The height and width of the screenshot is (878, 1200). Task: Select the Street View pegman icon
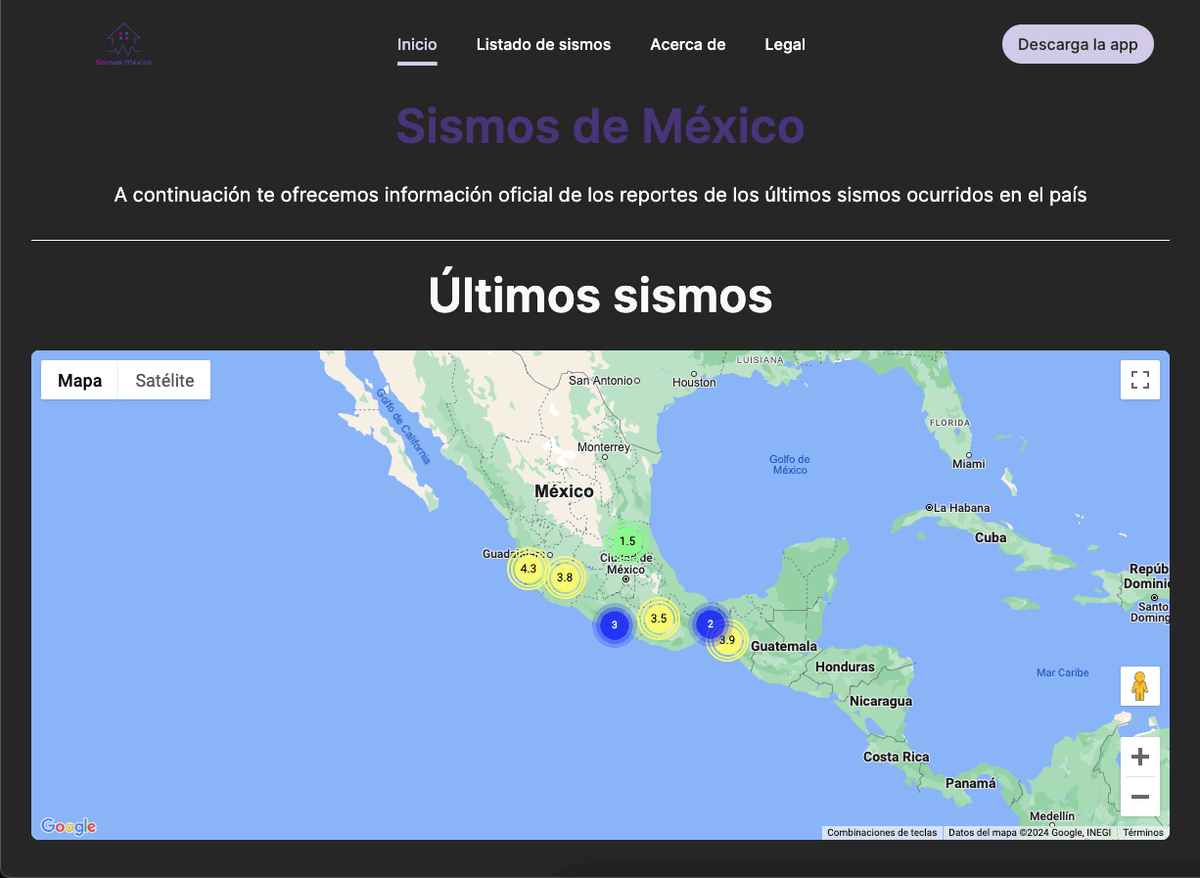tap(1140, 686)
